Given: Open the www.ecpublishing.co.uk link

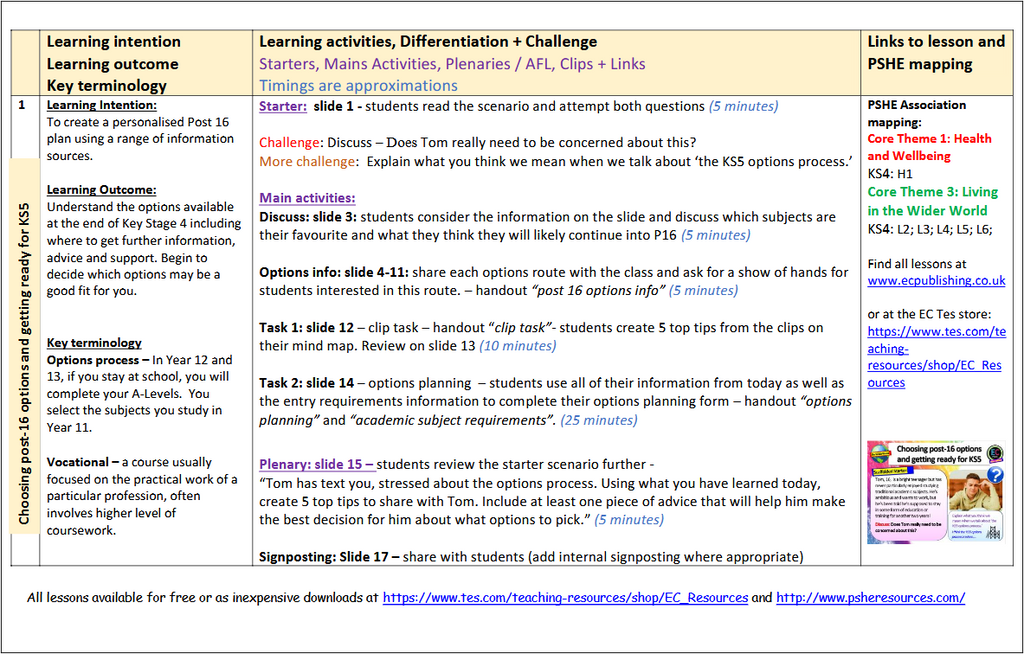Looking at the screenshot, I should 936,281.
